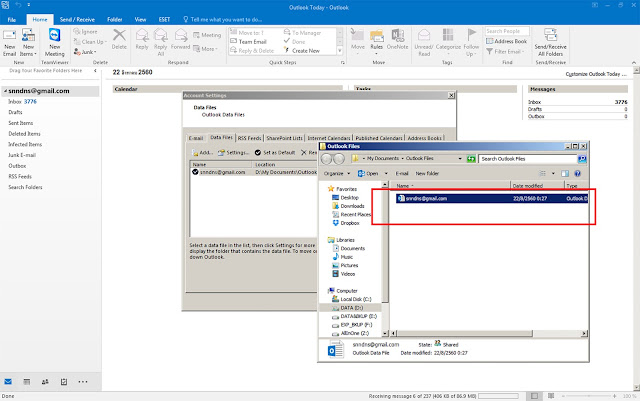Image resolution: width=640 pixels, height=401 pixels.
Task: Open the Address Book
Action: [x=506, y=41]
